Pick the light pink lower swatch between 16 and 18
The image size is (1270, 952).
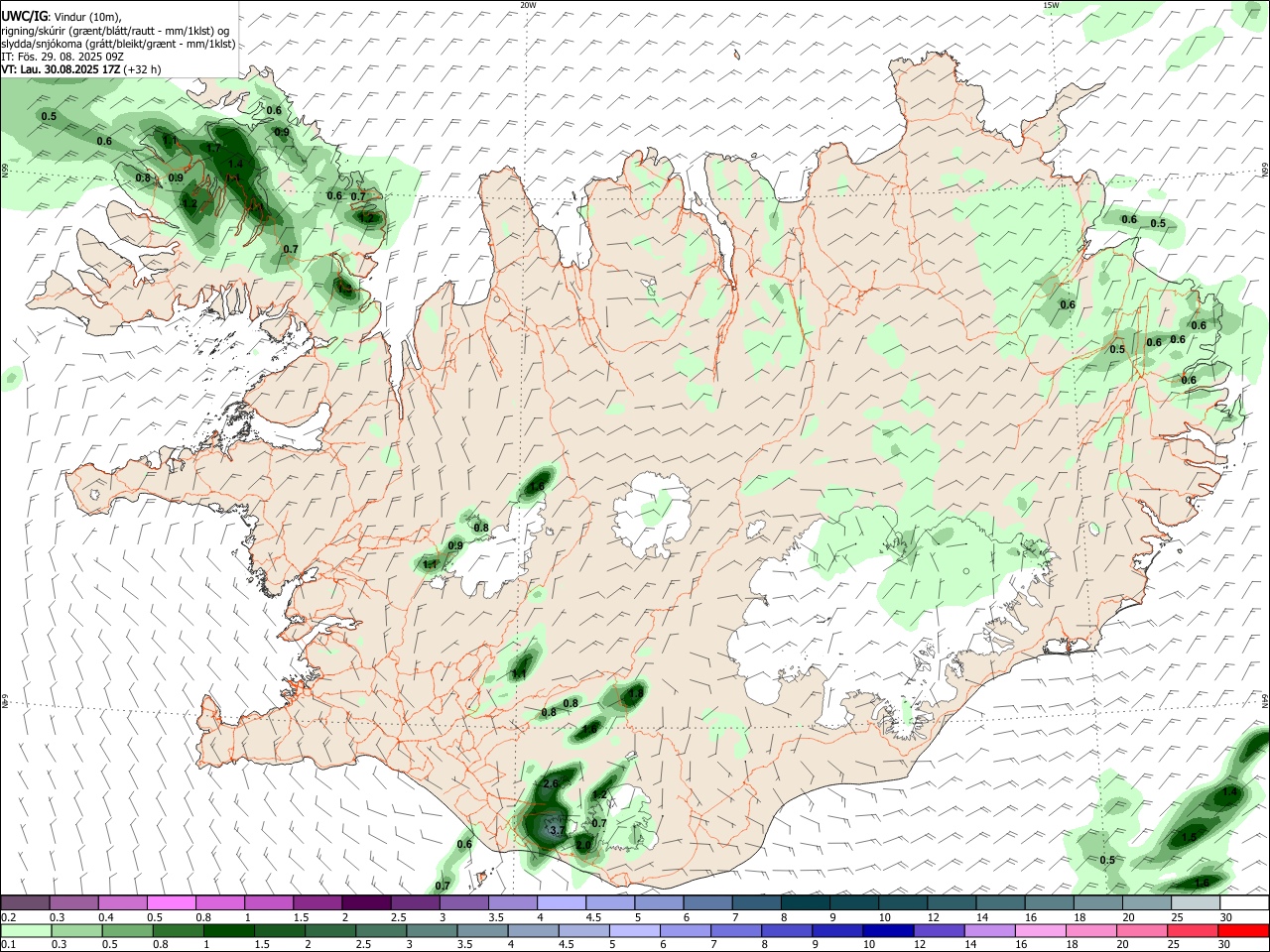click(1039, 930)
